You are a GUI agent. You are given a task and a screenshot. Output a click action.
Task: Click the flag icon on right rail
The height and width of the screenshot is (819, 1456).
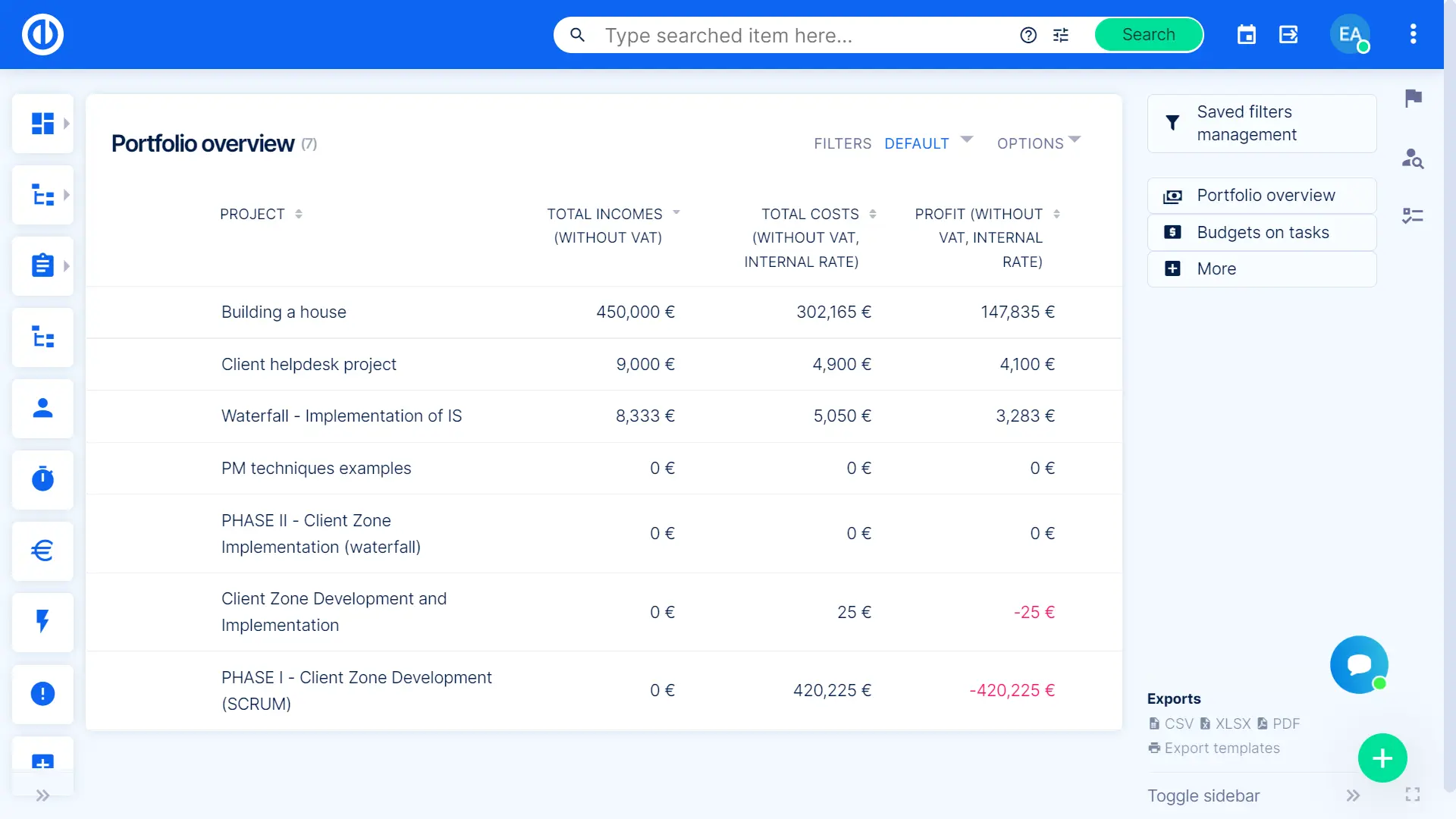click(1413, 98)
